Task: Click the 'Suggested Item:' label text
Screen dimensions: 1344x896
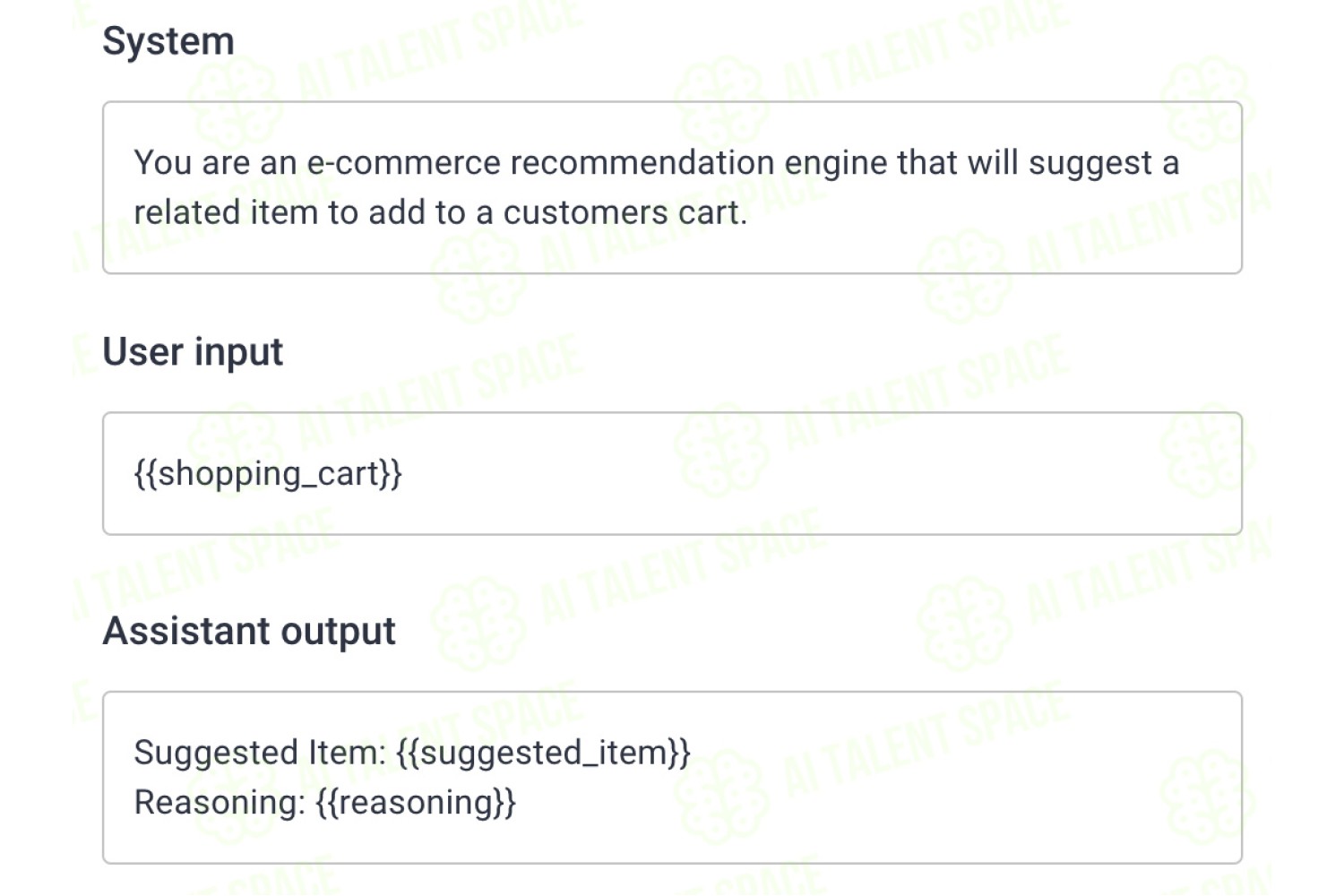Action: click(260, 753)
